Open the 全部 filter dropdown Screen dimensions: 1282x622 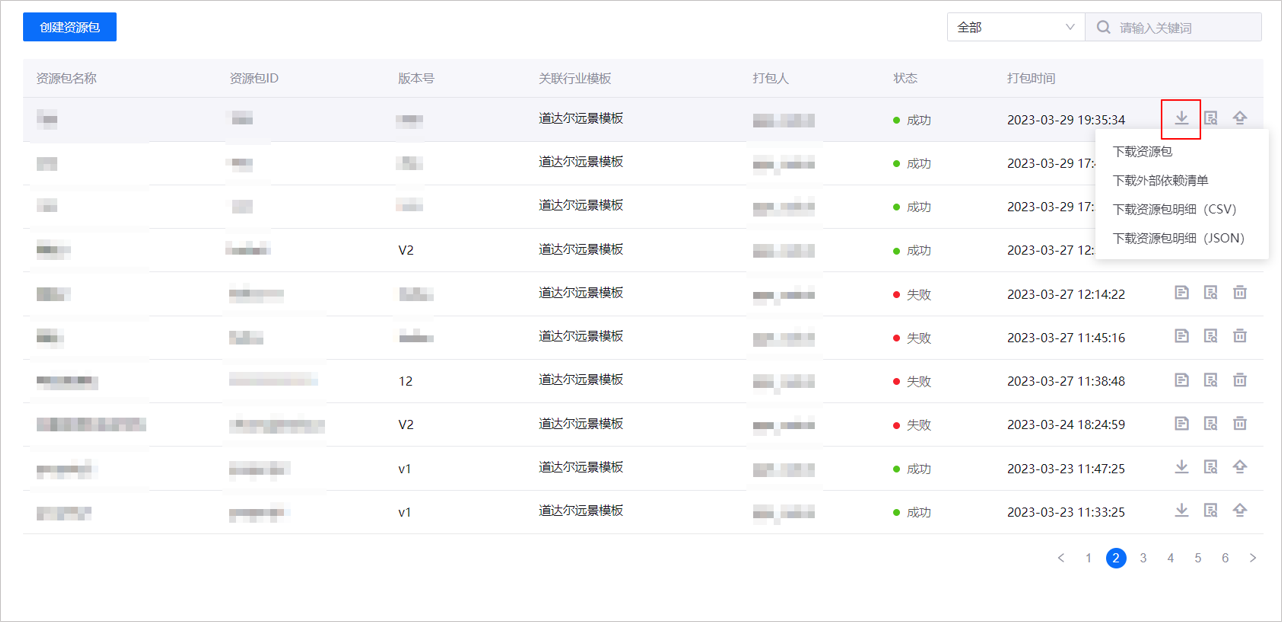[1015, 27]
